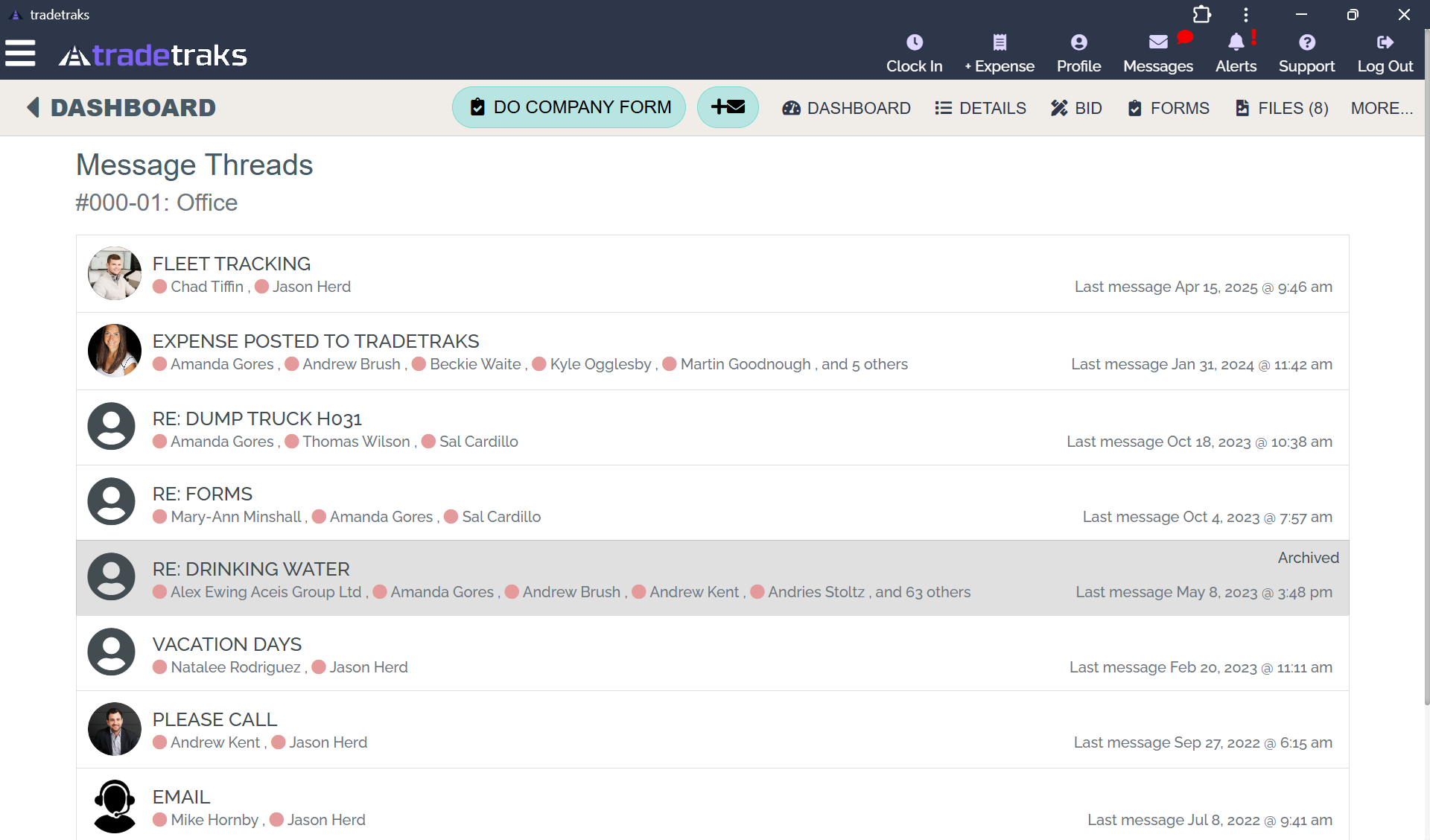Click the DASHBOARD back heading
Image resolution: width=1430 pixels, height=840 pixels.
[133, 107]
